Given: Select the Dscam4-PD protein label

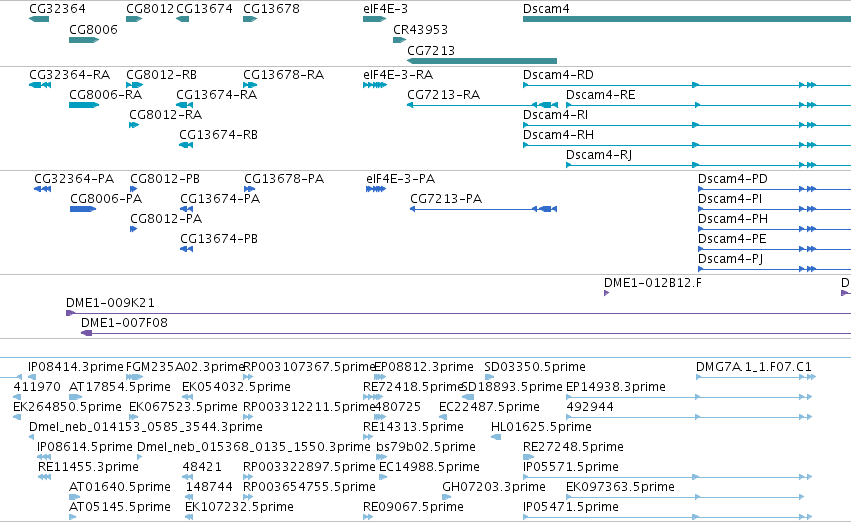Looking at the screenshot, I should (733, 179).
